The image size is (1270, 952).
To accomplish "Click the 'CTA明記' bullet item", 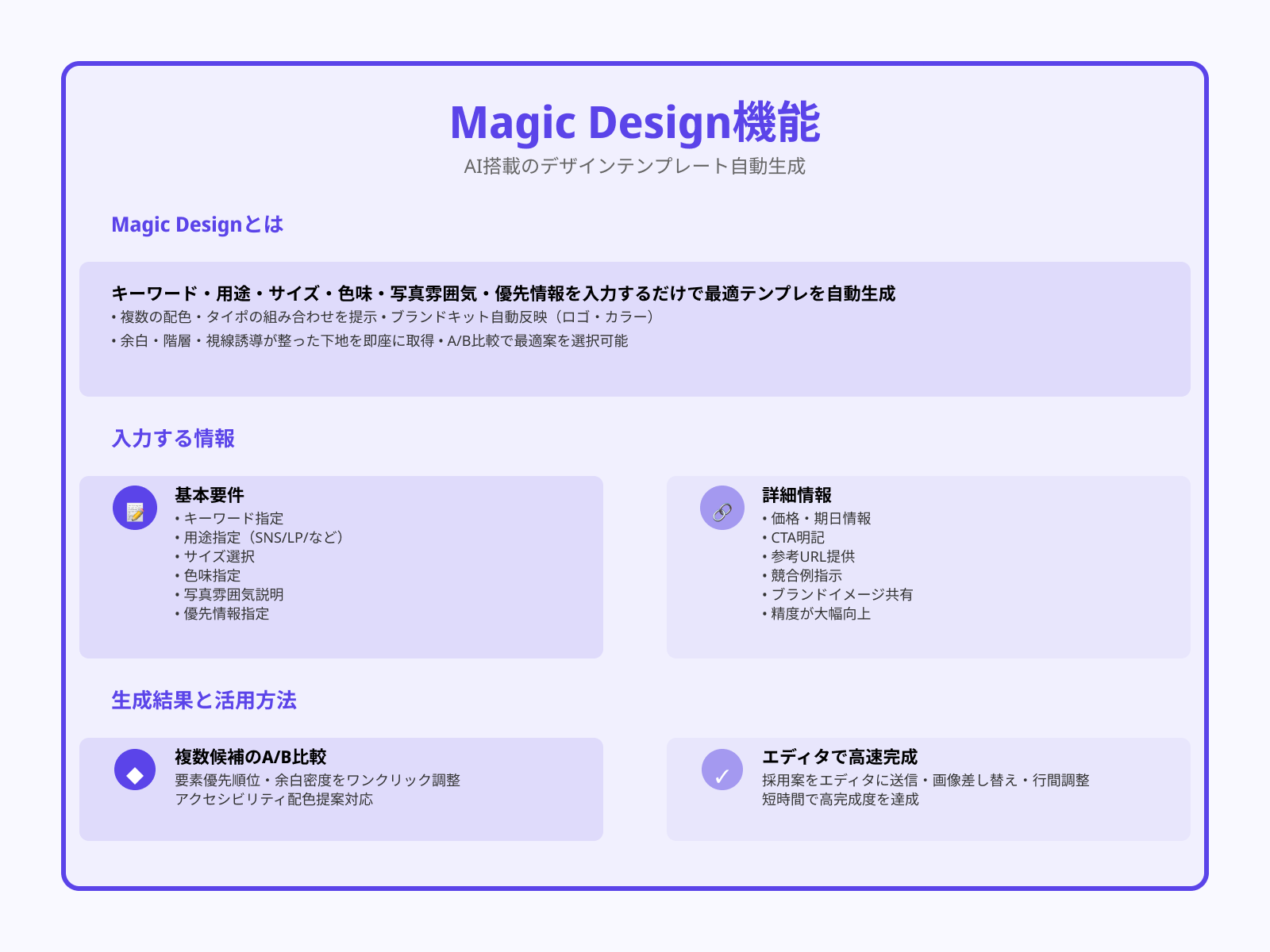I will (798, 537).
